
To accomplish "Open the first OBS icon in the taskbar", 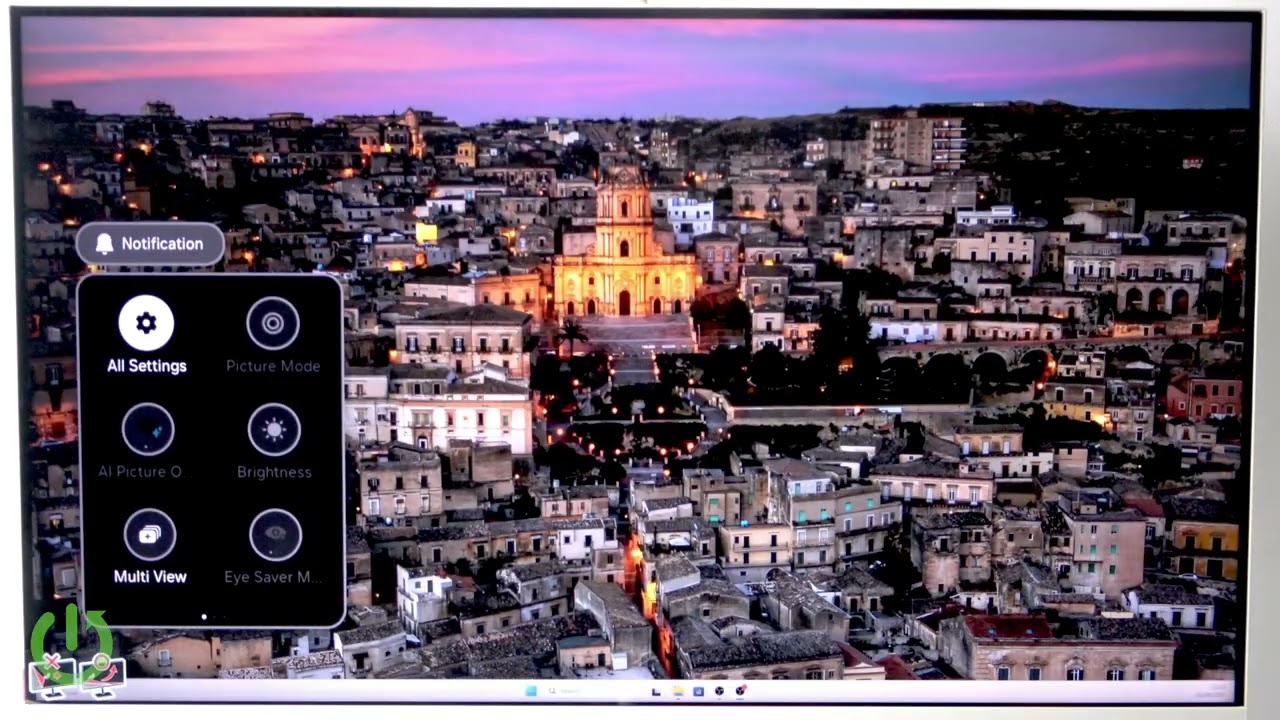I will click(719, 691).
